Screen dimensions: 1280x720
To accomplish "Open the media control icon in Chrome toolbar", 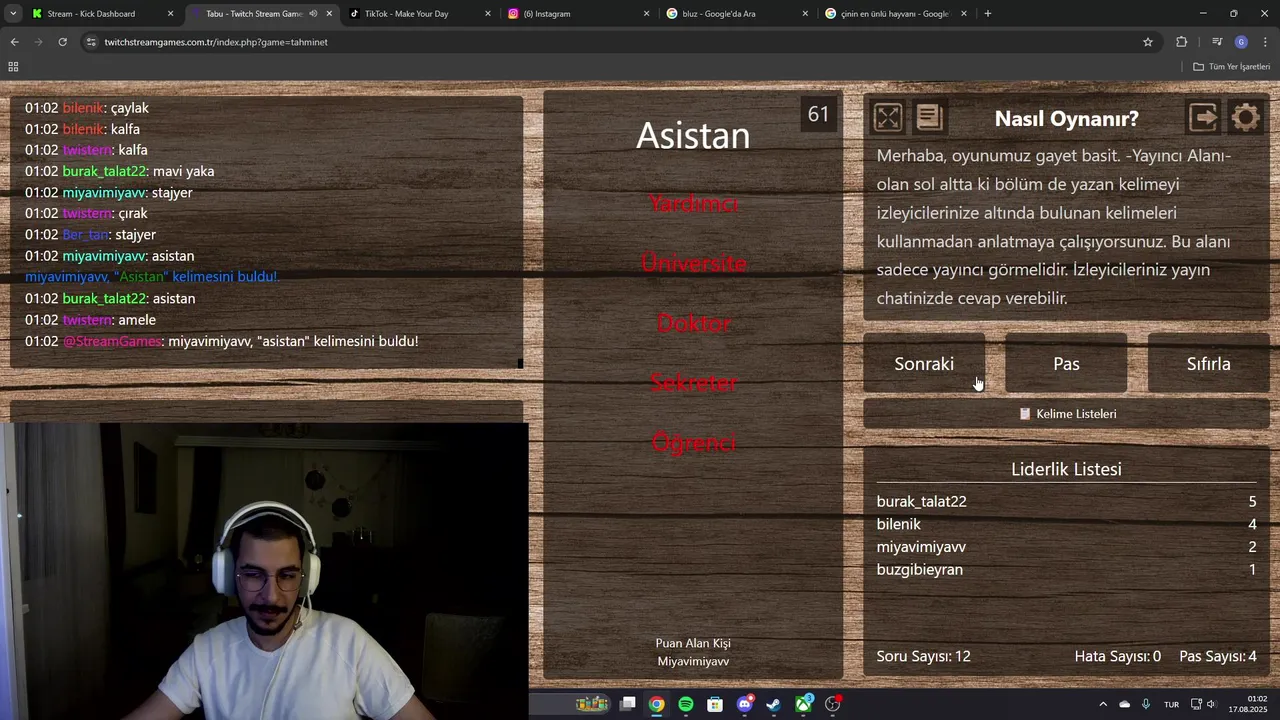I will [1217, 42].
